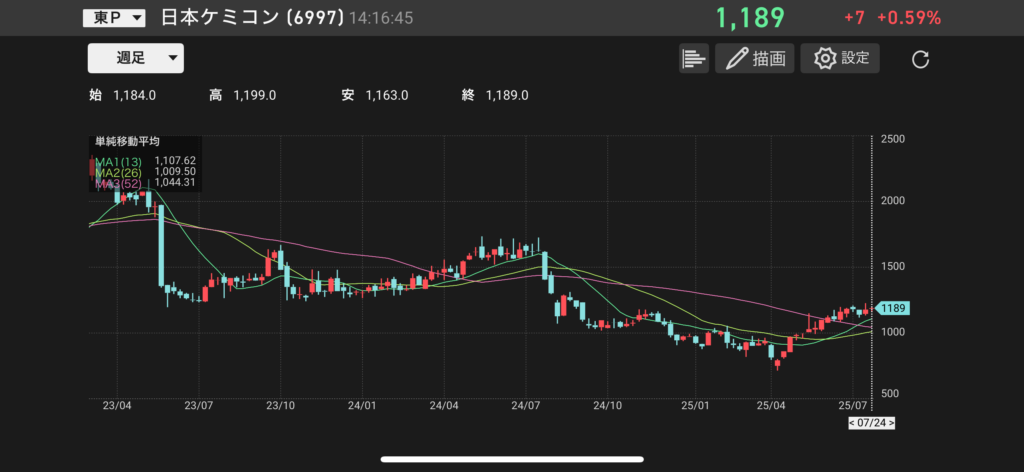
Task: Refresh the chart with the reload icon
Action: pyautogui.click(x=920, y=59)
